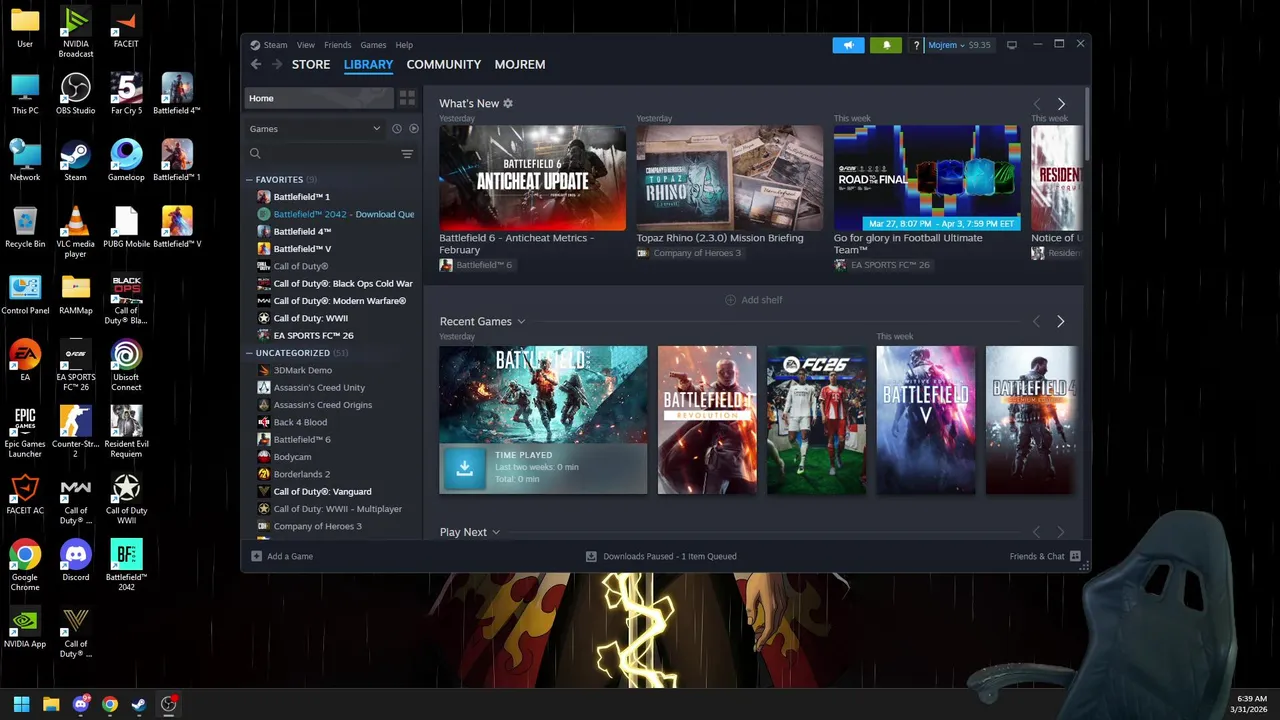Open the Battlefield 6 Anticheat Update news
The width and height of the screenshot is (1280, 720).
(532, 178)
